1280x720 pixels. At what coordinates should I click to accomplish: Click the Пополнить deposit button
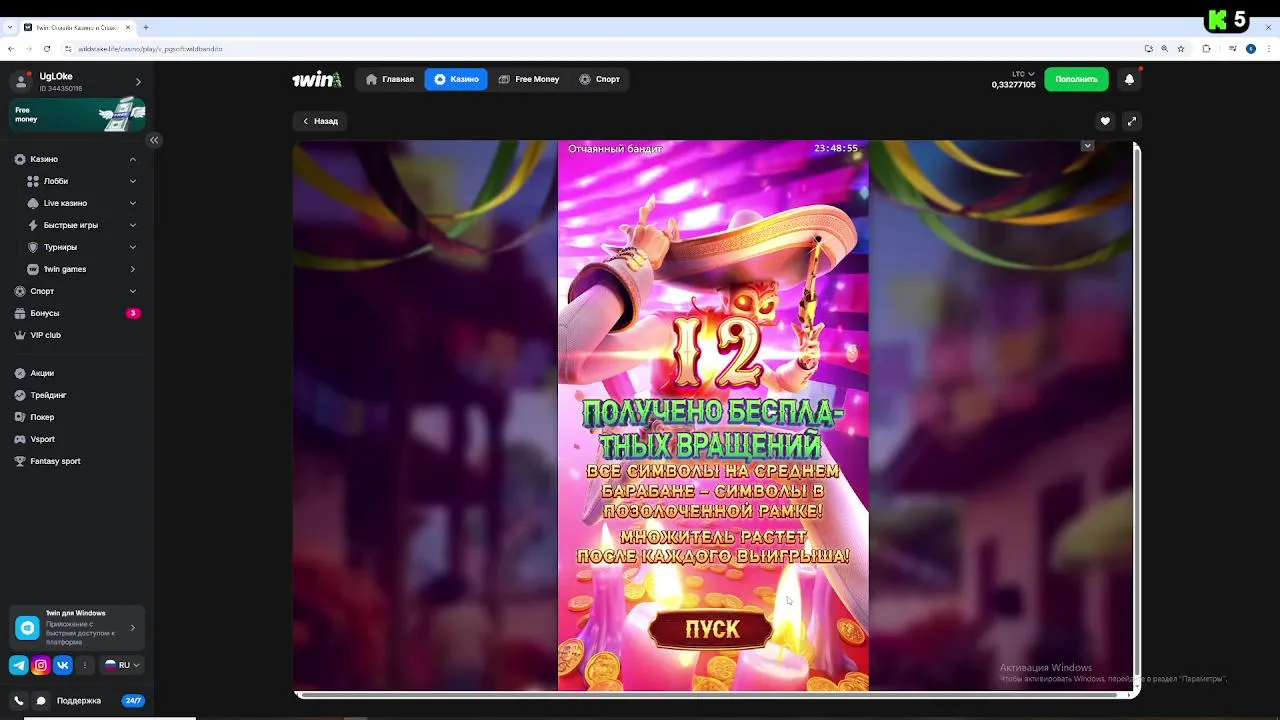click(1076, 79)
